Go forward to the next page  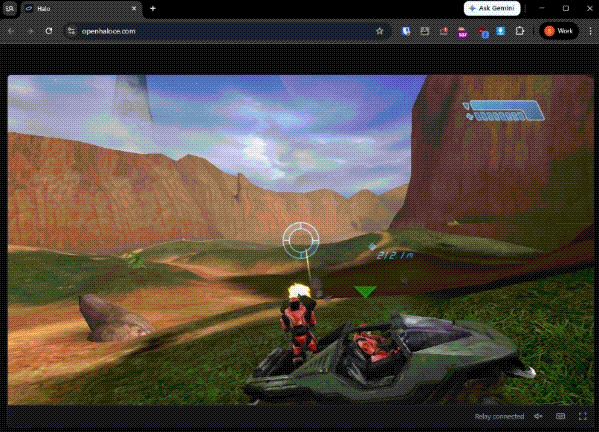coord(30,31)
